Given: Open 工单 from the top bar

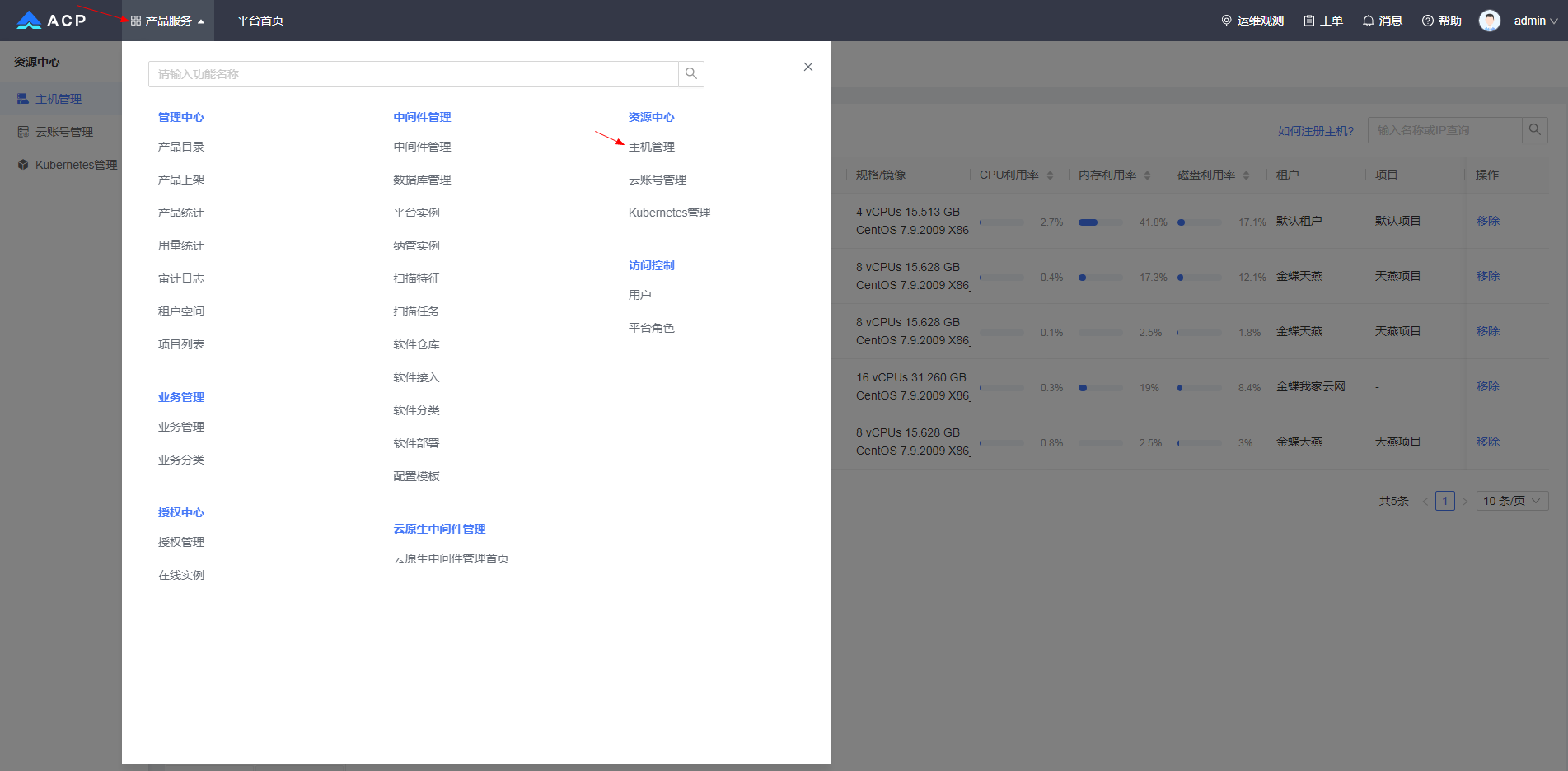Looking at the screenshot, I should coord(1323,21).
